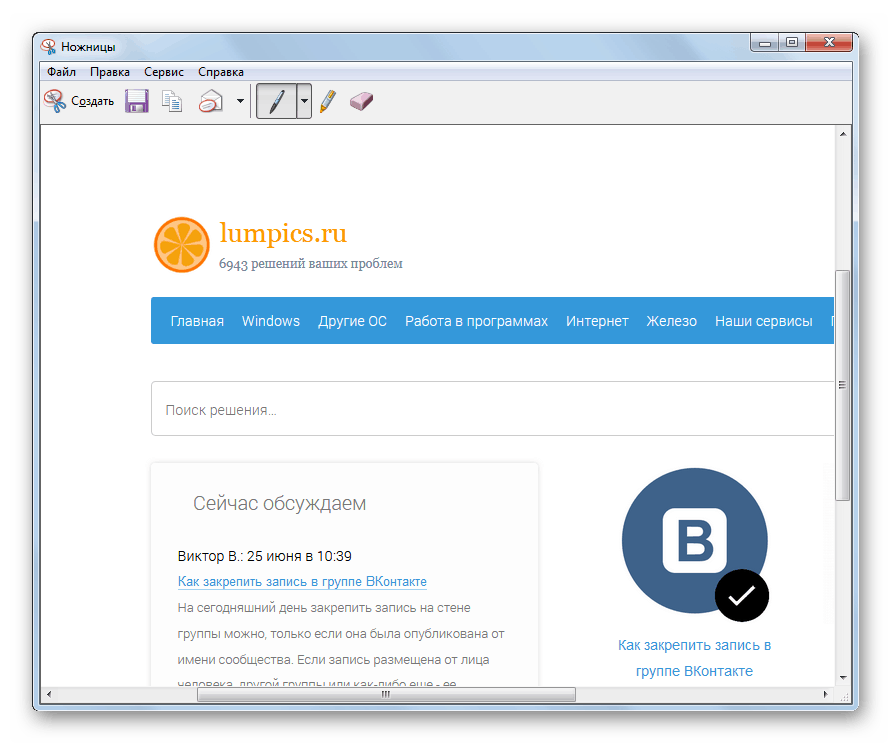892x744 pixels.
Task: Click the Создать (New snip) scissors icon
Action: click(x=55, y=100)
